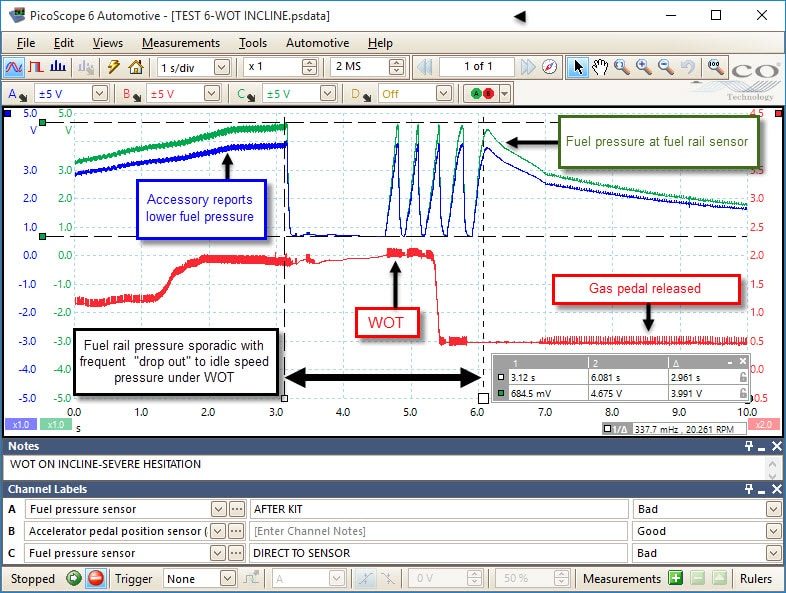Open channel A label dropdown
This screenshot has height=593, width=786.
coord(219,509)
